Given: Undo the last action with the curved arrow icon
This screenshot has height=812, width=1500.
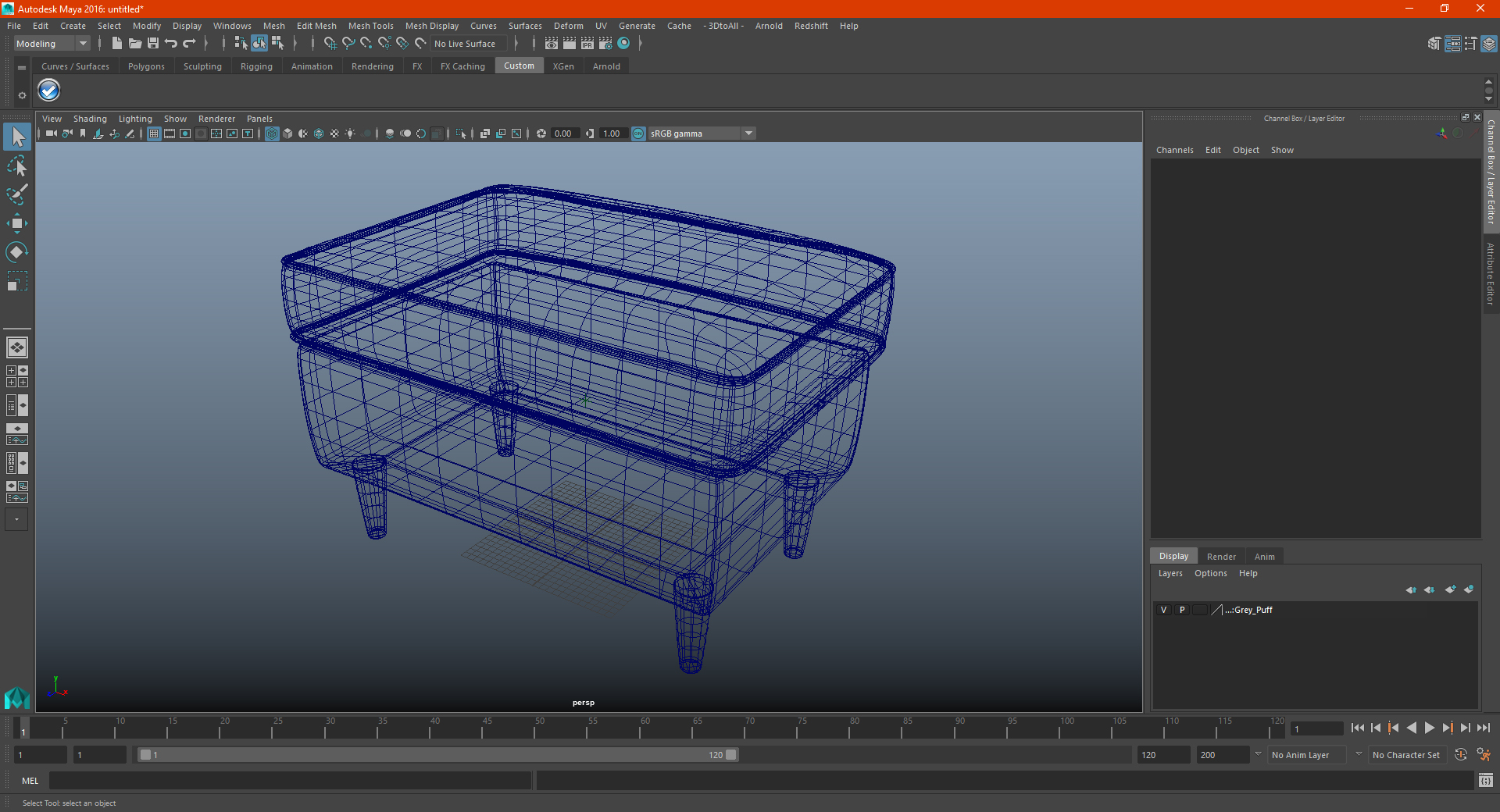Looking at the screenshot, I should click(171, 44).
